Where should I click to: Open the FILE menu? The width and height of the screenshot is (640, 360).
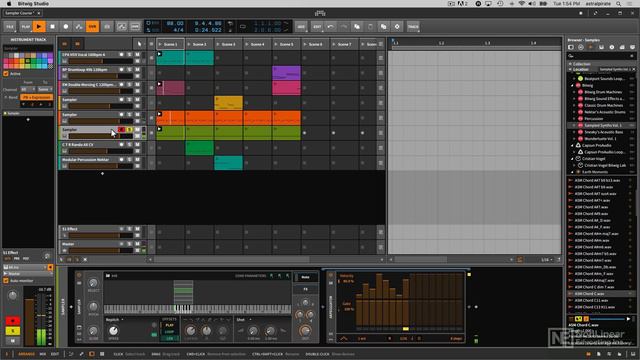(10, 27)
